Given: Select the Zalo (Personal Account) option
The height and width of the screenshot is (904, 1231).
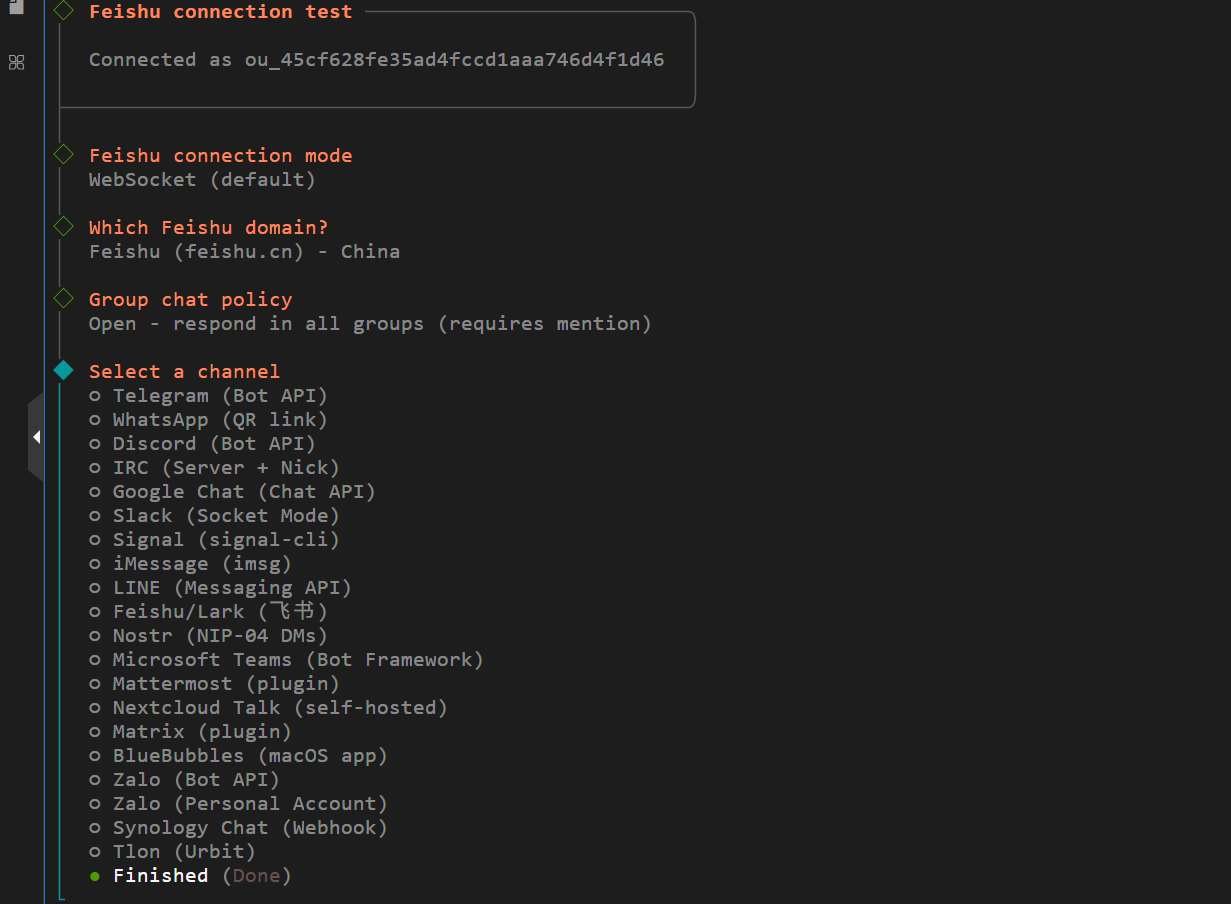Looking at the screenshot, I should coord(249,804).
